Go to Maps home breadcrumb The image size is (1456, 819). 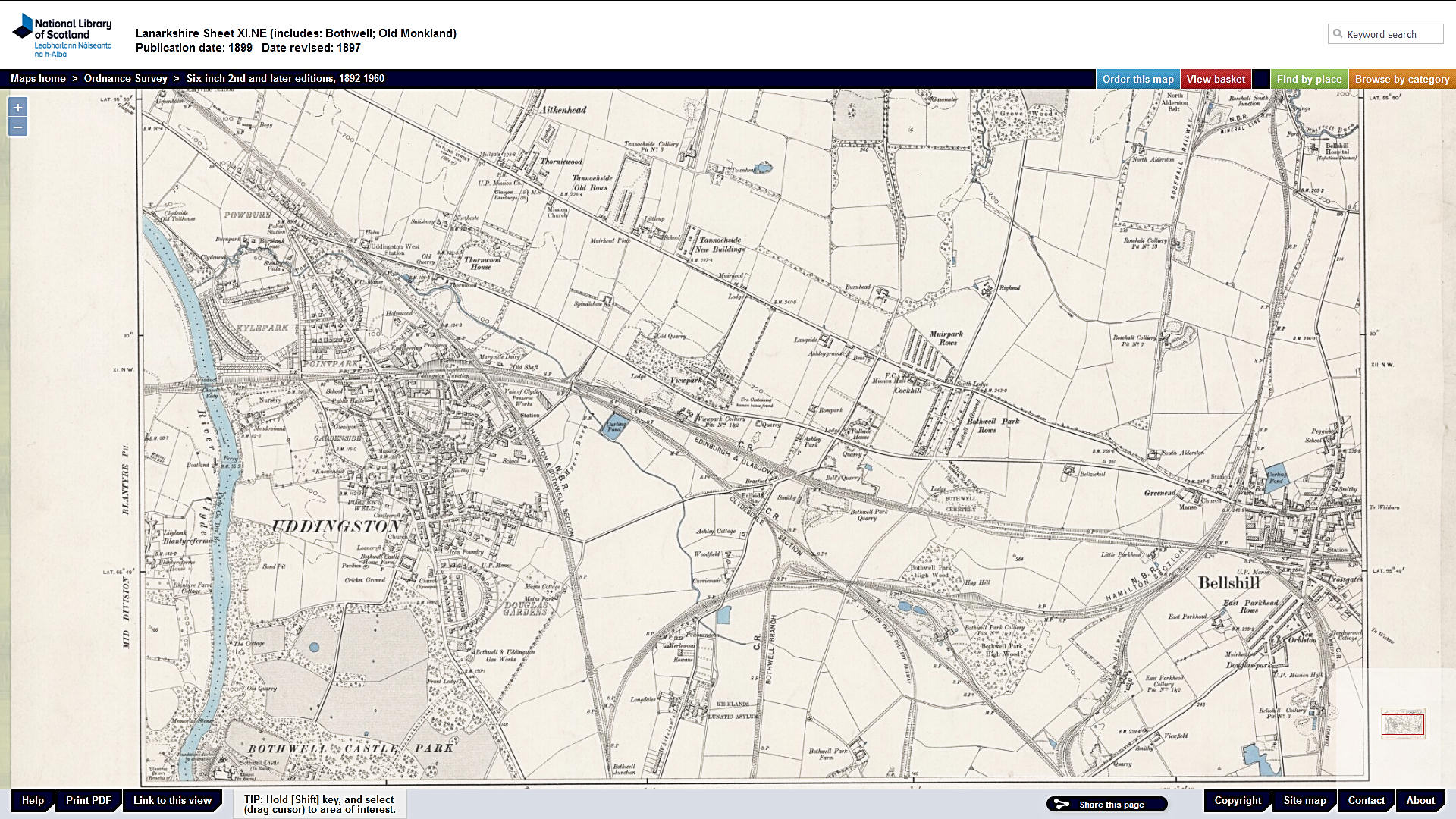click(38, 78)
